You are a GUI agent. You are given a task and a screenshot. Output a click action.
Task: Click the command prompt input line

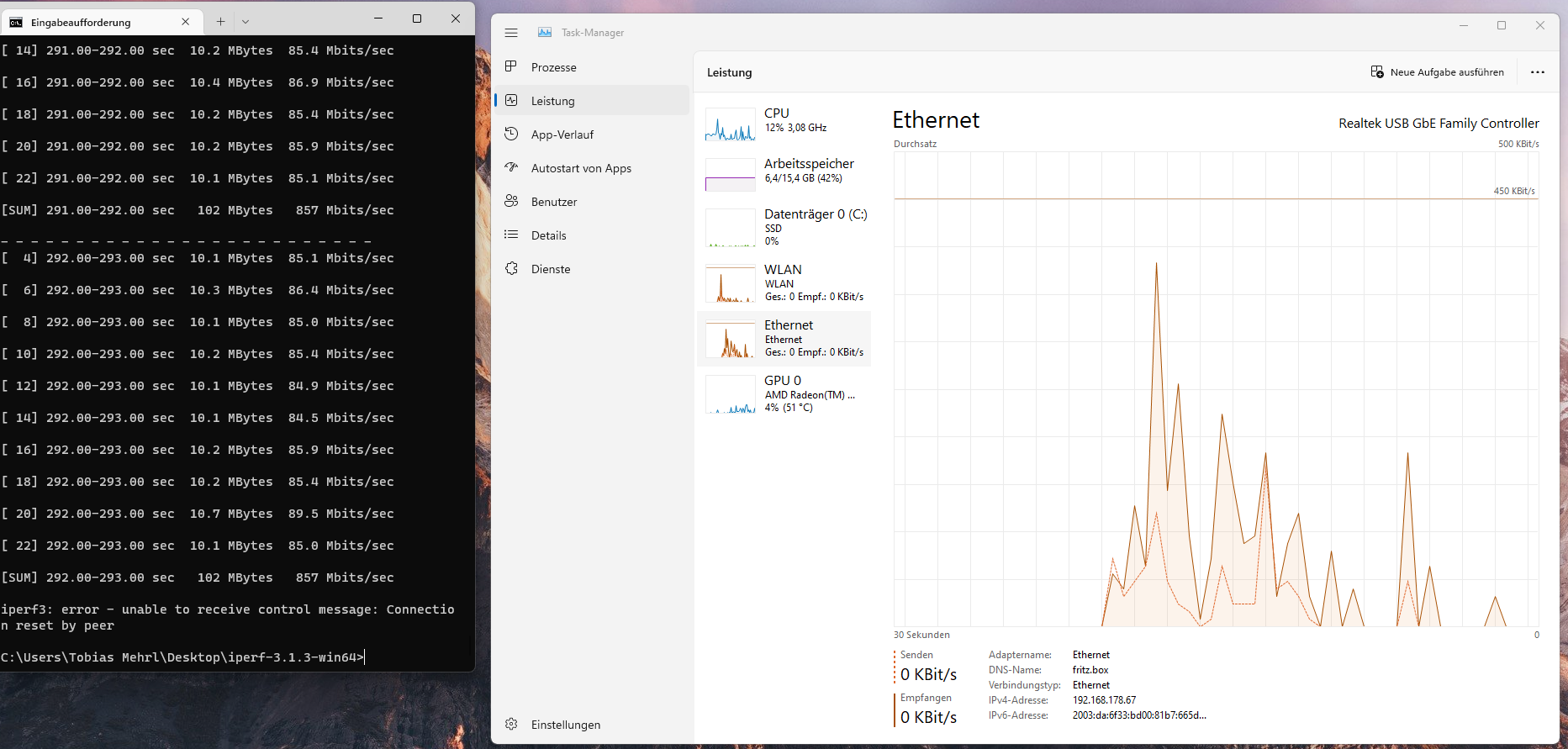tap(182, 657)
